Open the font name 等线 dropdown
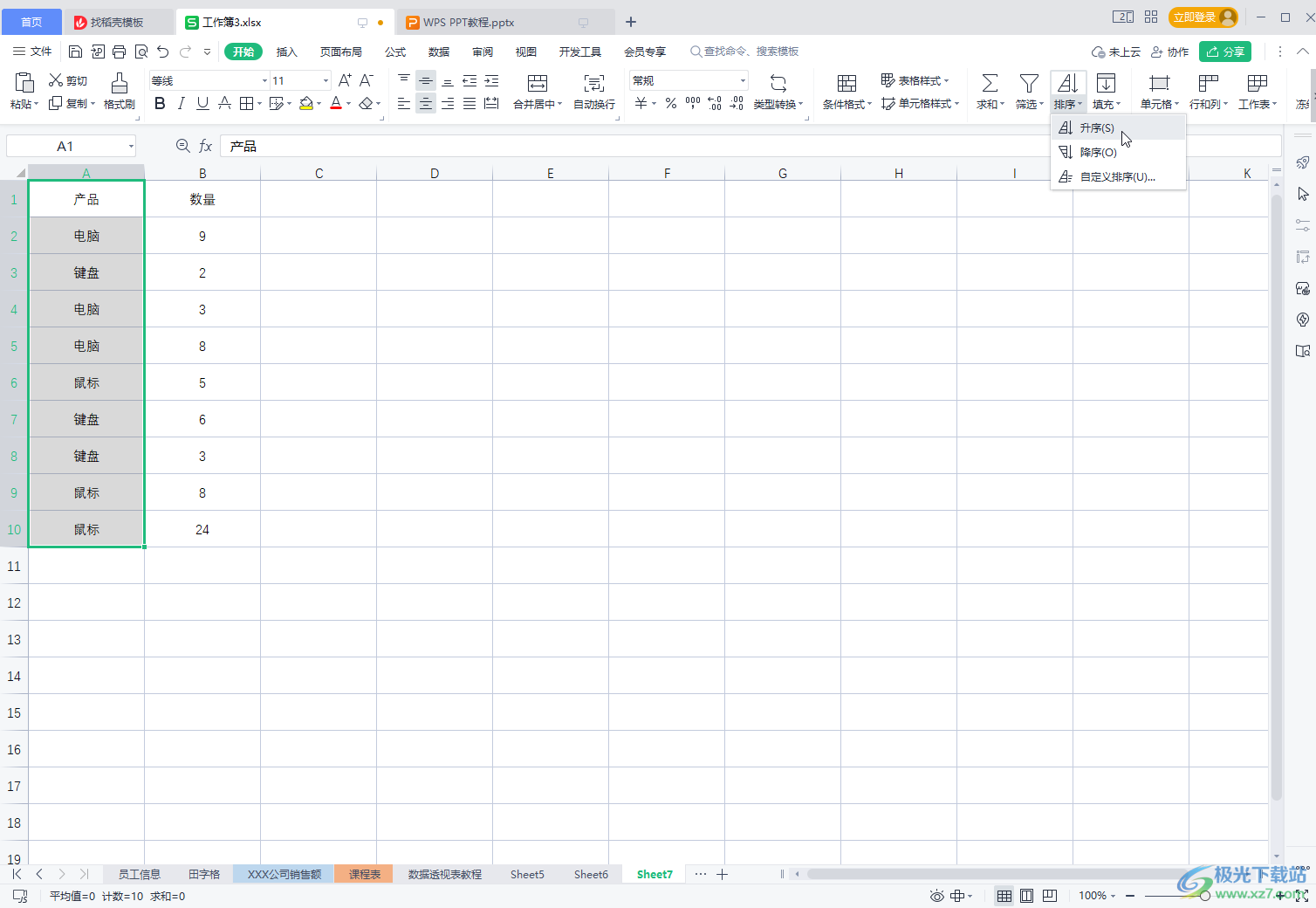 [x=265, y=80]
